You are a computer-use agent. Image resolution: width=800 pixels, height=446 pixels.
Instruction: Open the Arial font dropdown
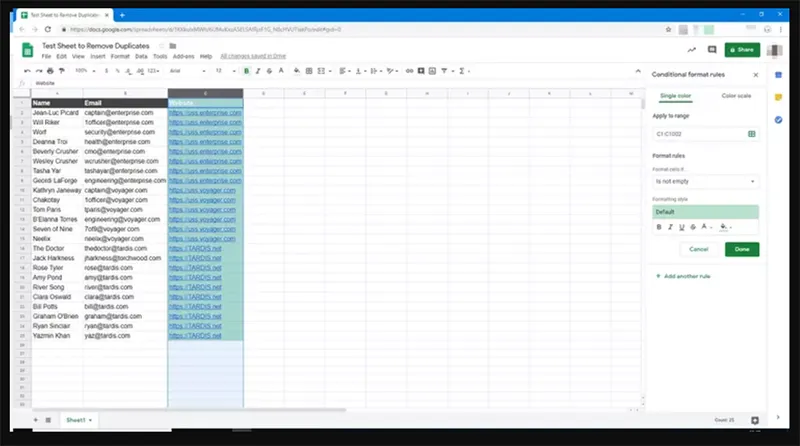tap(187, 71)
